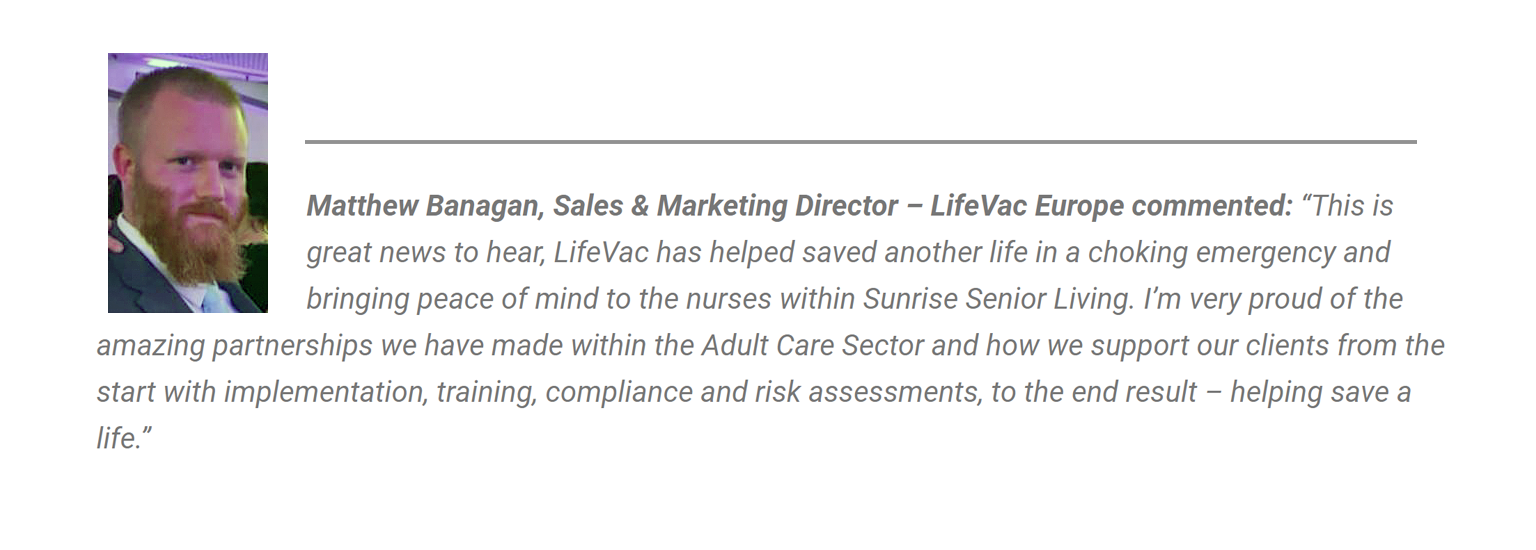The image size is (1536, 550).
Task: Click the gray horizontal divider line
Action: (861, 142)
